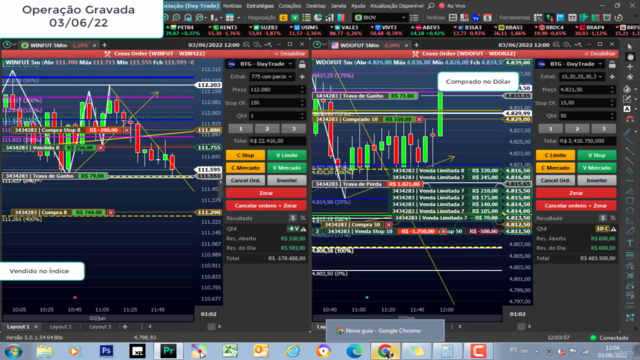The height and width of the screenshot is (360, 640).
Task: Close the Comprado 10 position X on WDOFUT
Action: coord(419,119)
